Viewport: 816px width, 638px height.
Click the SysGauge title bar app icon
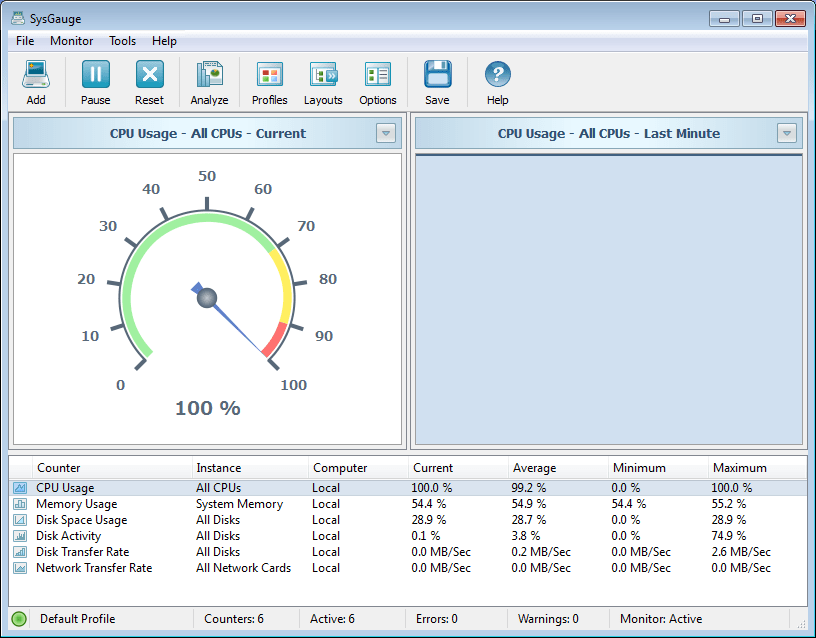(18, 18)
